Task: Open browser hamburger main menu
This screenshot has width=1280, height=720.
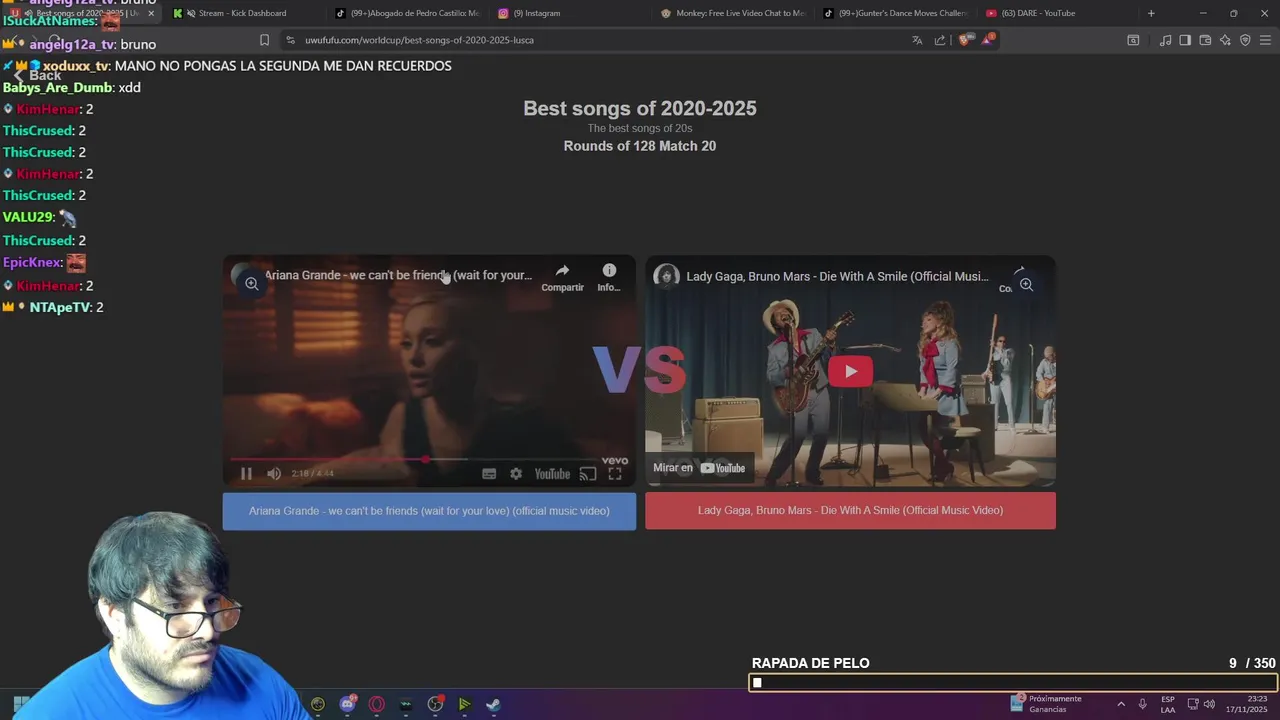Action: pos(1265,40)
